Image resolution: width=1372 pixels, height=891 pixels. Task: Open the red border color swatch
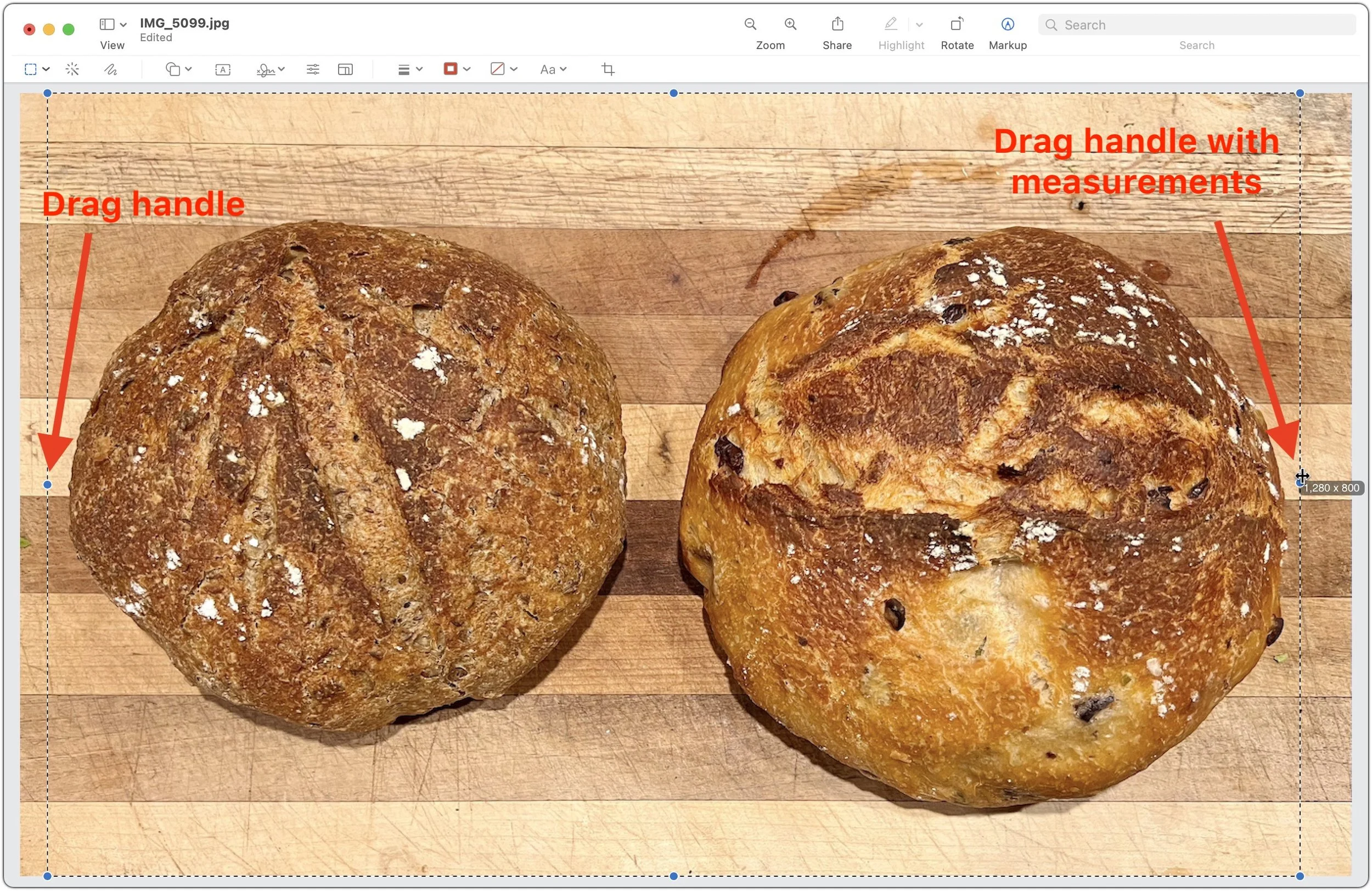[x=450, y=70]
